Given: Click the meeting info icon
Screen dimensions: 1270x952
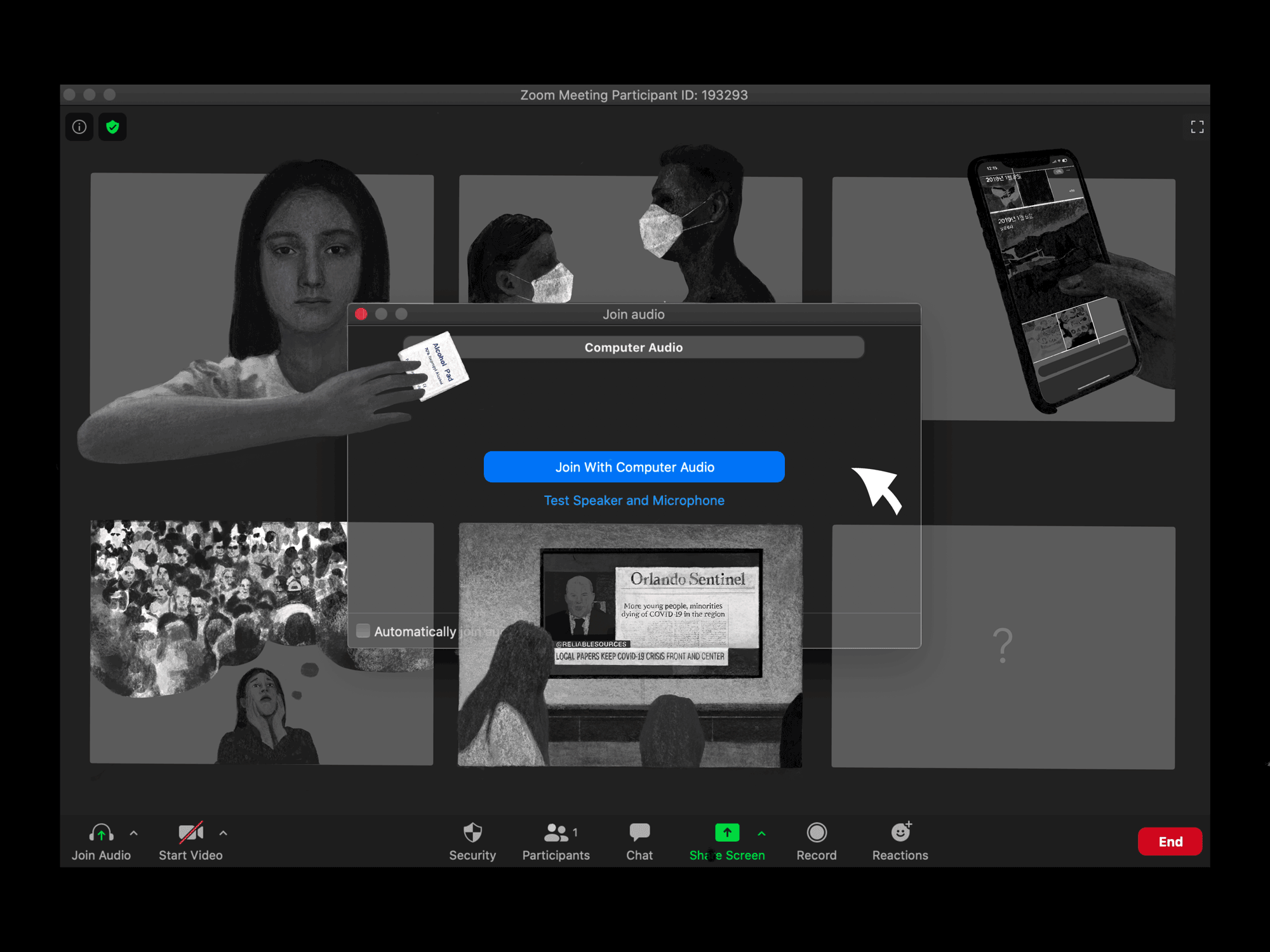Looking at the screenshot, I should click(x=79, y=127).
